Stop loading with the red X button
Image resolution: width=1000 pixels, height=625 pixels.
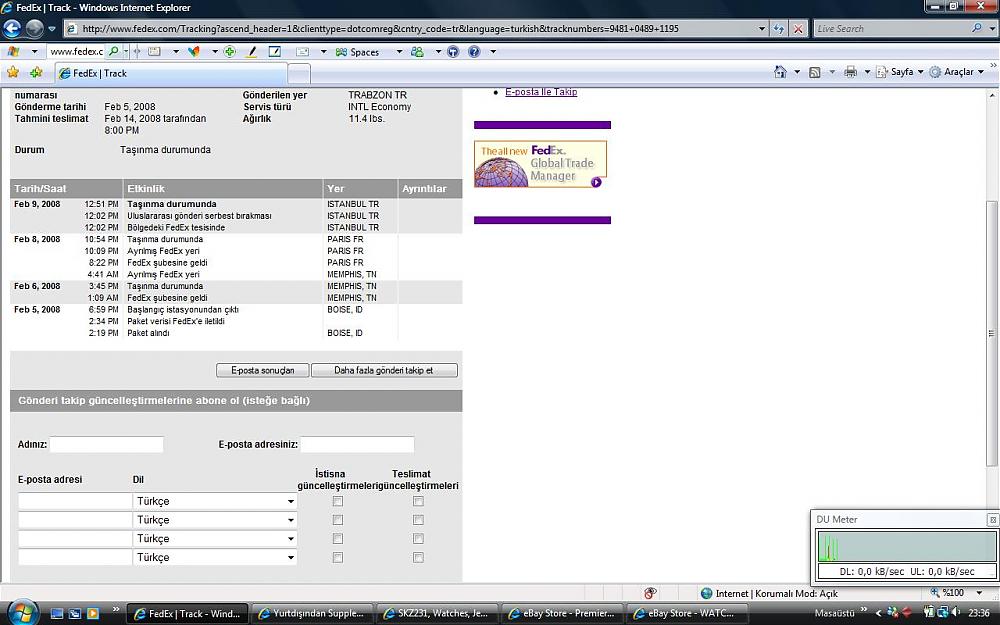point(798,29)
